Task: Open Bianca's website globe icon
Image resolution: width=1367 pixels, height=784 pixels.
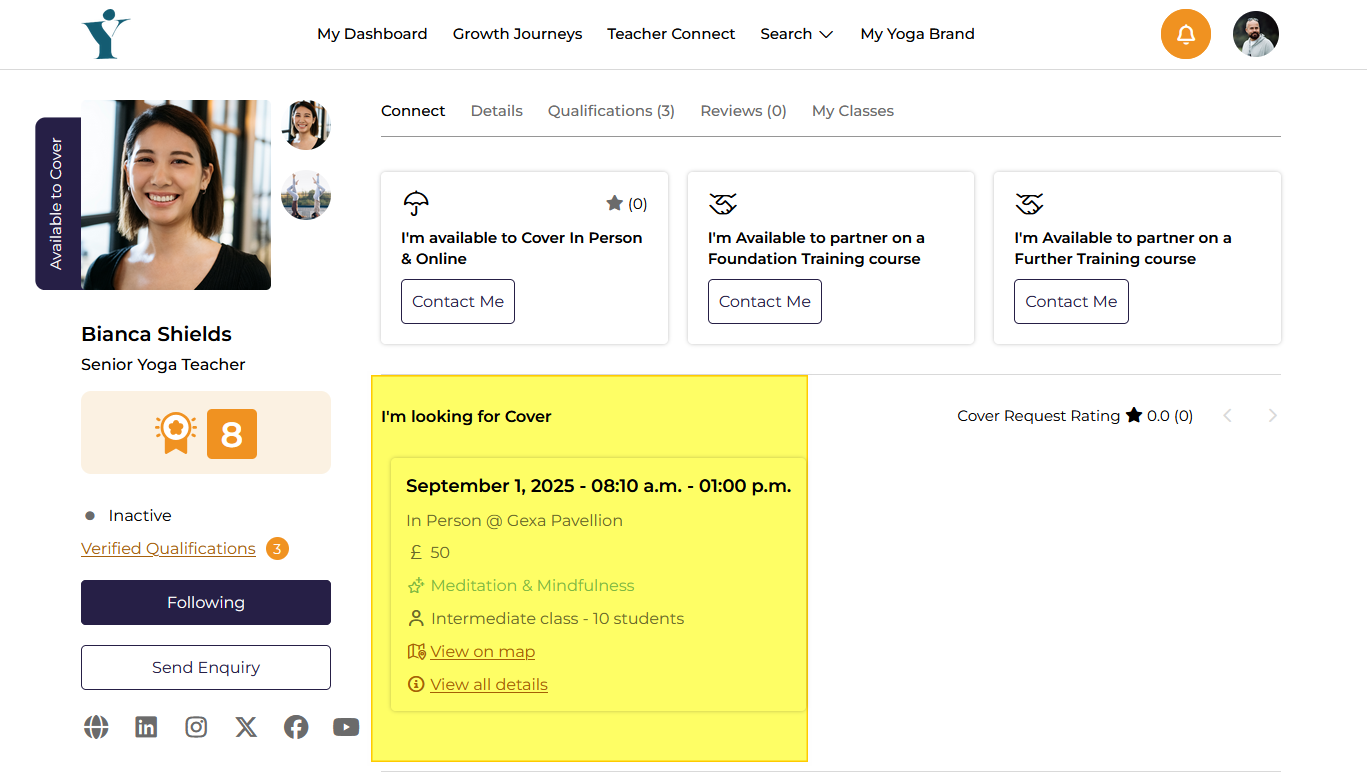Action: 96,727
